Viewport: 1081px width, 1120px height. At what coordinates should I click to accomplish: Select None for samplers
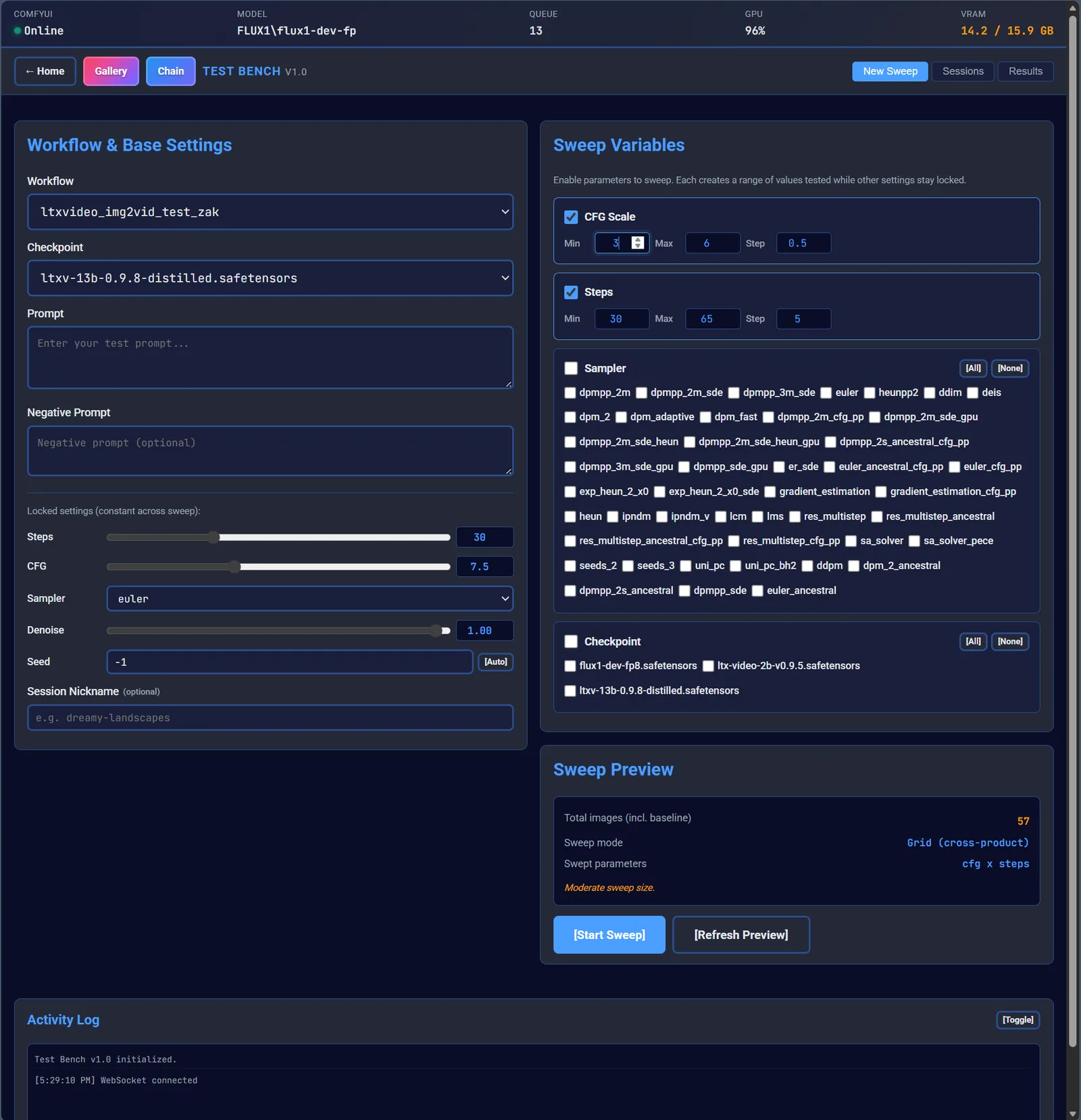pyautogui.click(x=1010, y=368)
